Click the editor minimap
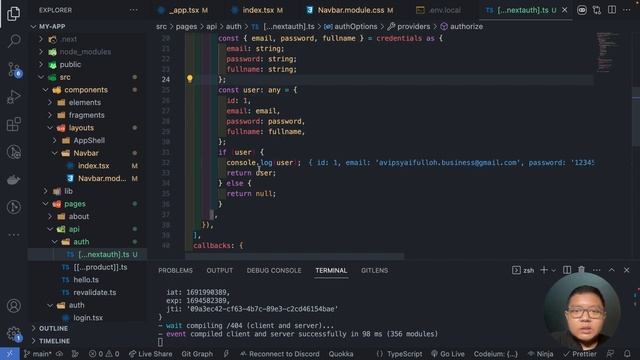The height and width of the screenshot is (360, 640). pyautogui.click(x=608, y=52)
